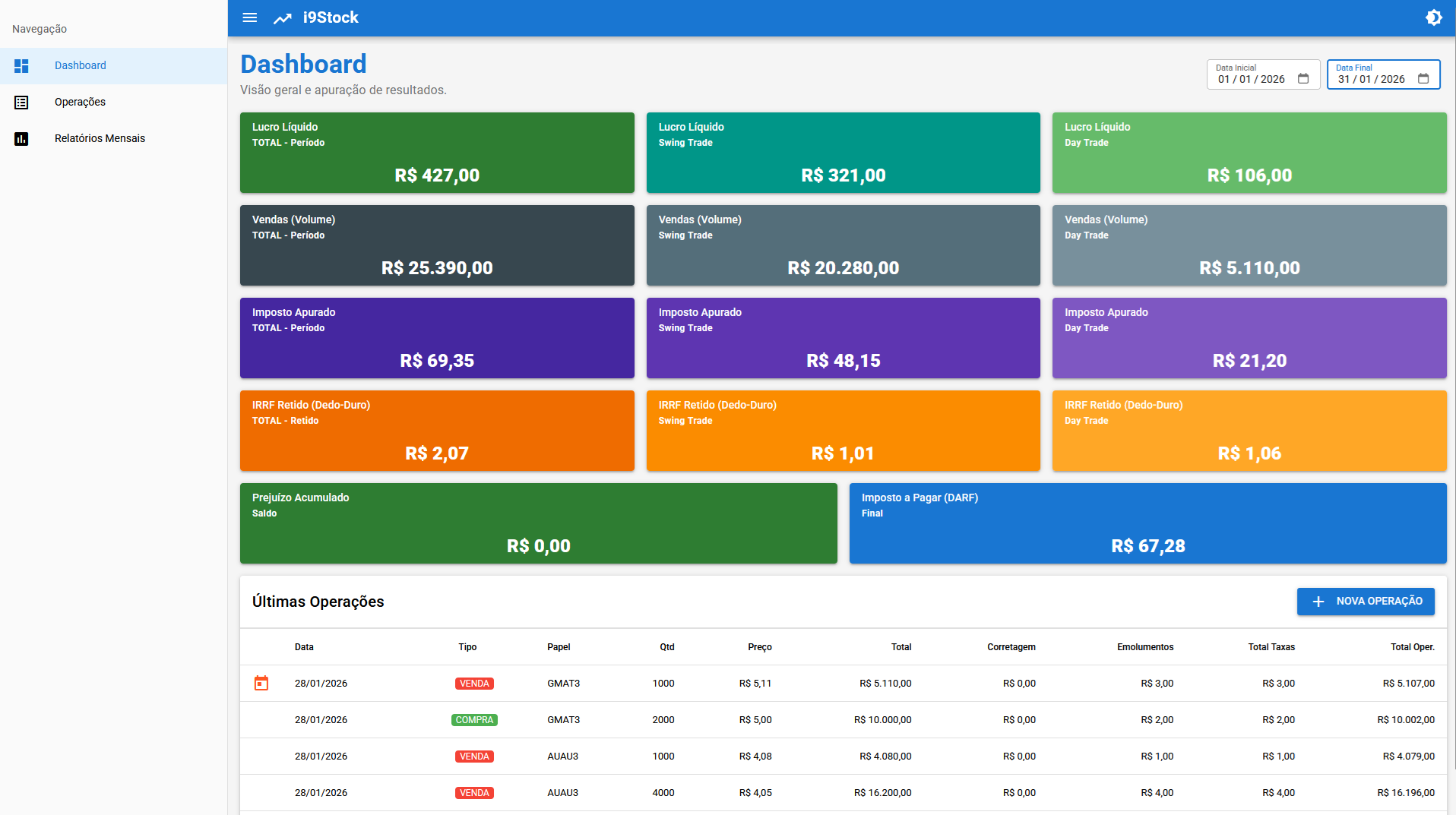Click total R$ 5.110,00 in table
This screenshot has width=1456, height=815.
(x=885, y=684)
